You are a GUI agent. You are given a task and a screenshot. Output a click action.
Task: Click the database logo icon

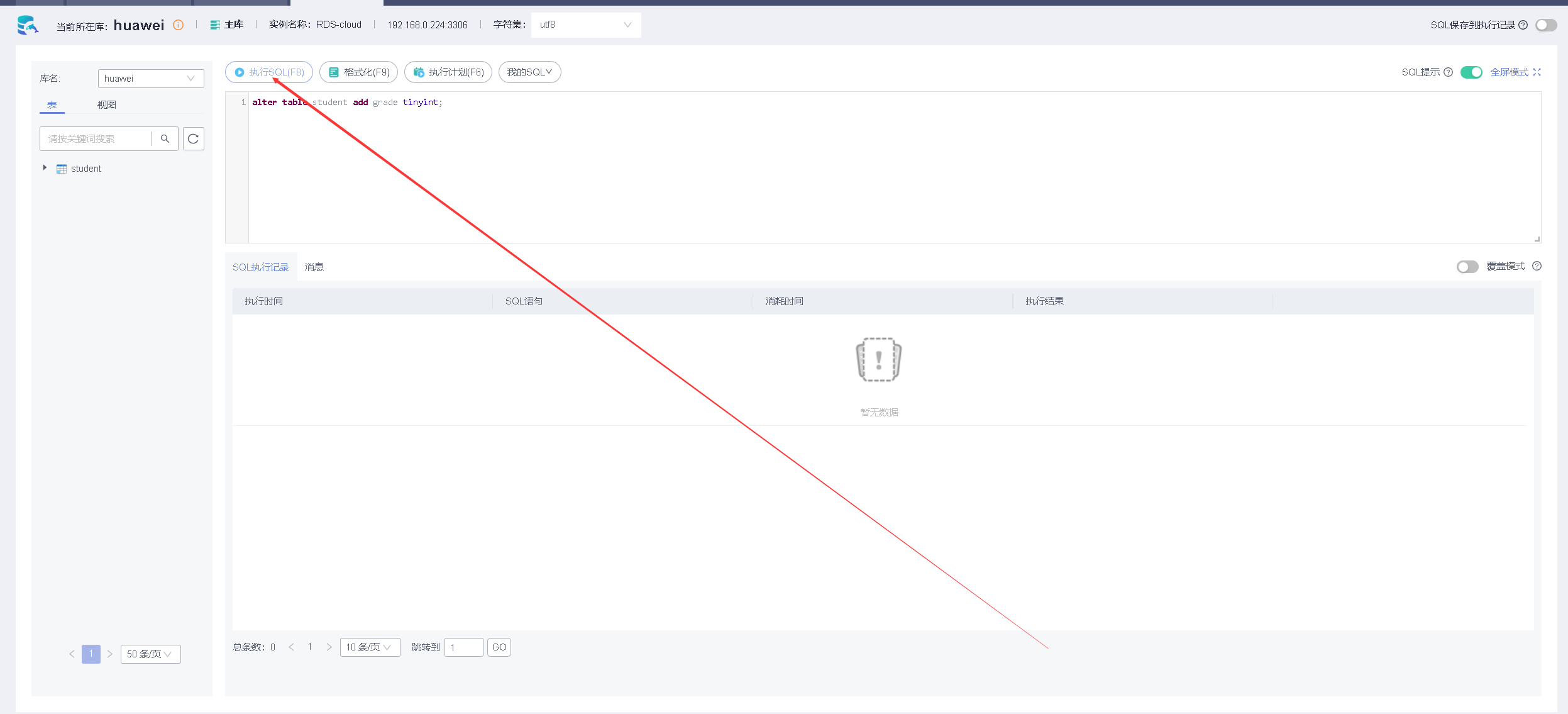(27, 25)
